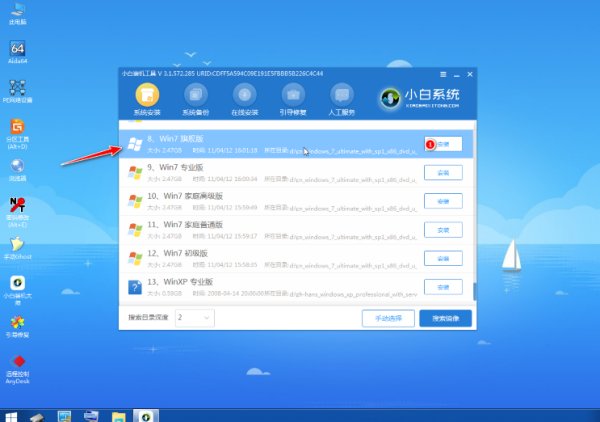Open the 远程控制 AnyDesk desktop icon
The width and height of the screenshot is (600, 422).
(18, 369)
